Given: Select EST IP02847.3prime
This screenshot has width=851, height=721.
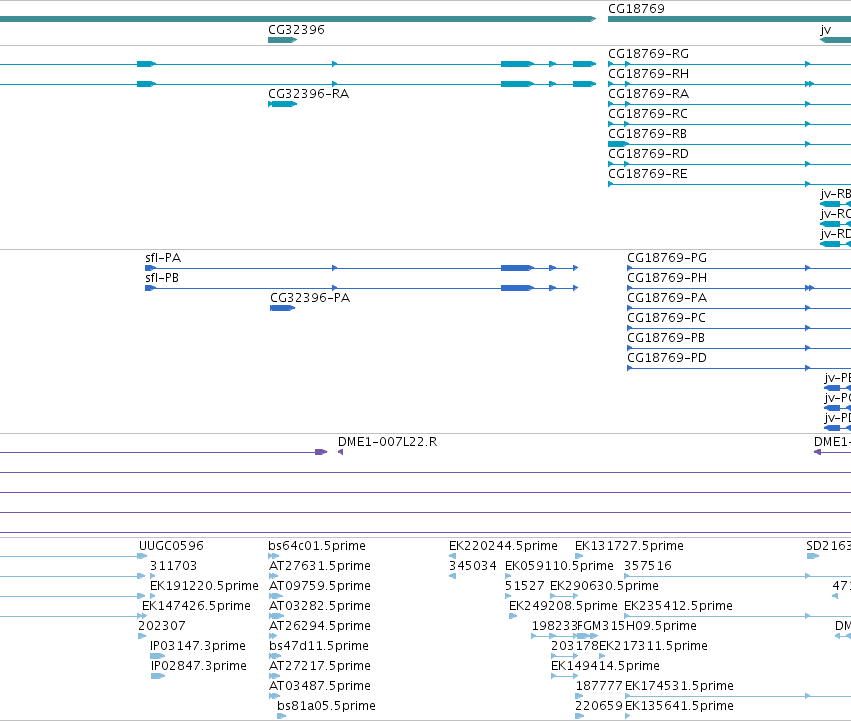Looking at the screenshot, I should click(199, 666).
